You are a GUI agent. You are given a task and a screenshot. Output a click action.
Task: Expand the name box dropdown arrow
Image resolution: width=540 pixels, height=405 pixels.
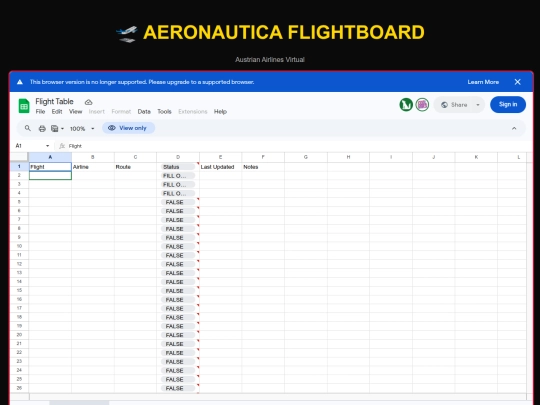pos(48,146)
